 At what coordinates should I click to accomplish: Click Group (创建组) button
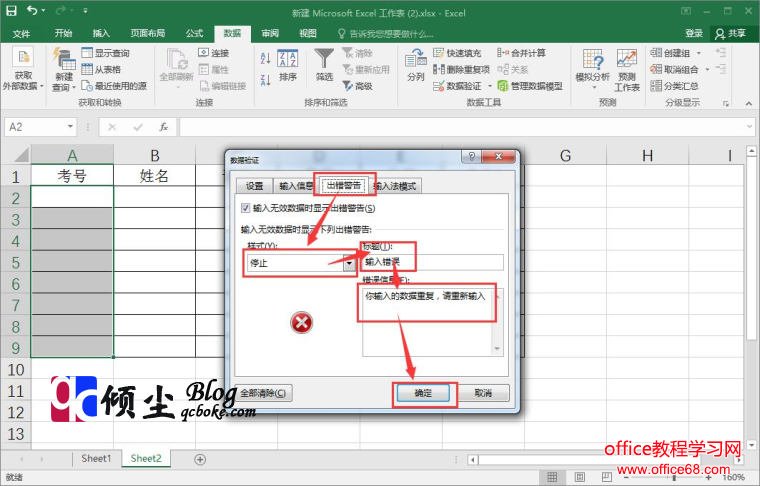point(670,53)
